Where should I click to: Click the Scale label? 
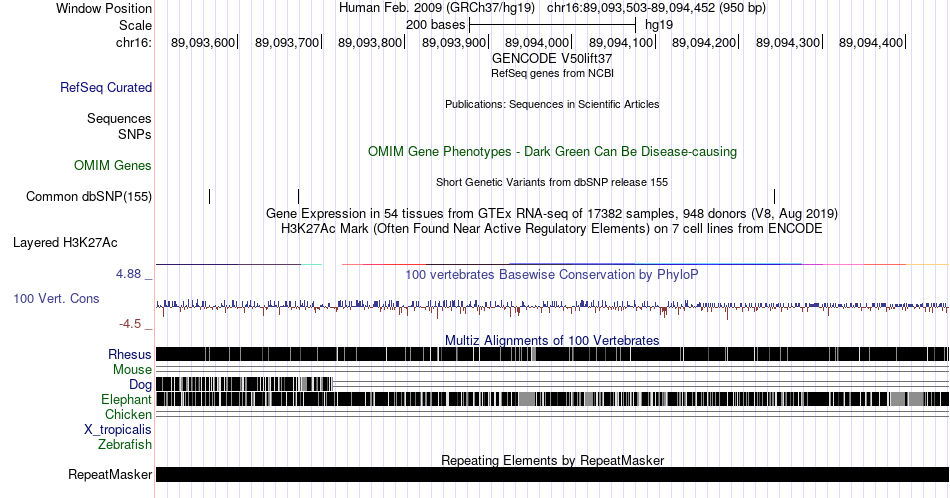(136, 25)
